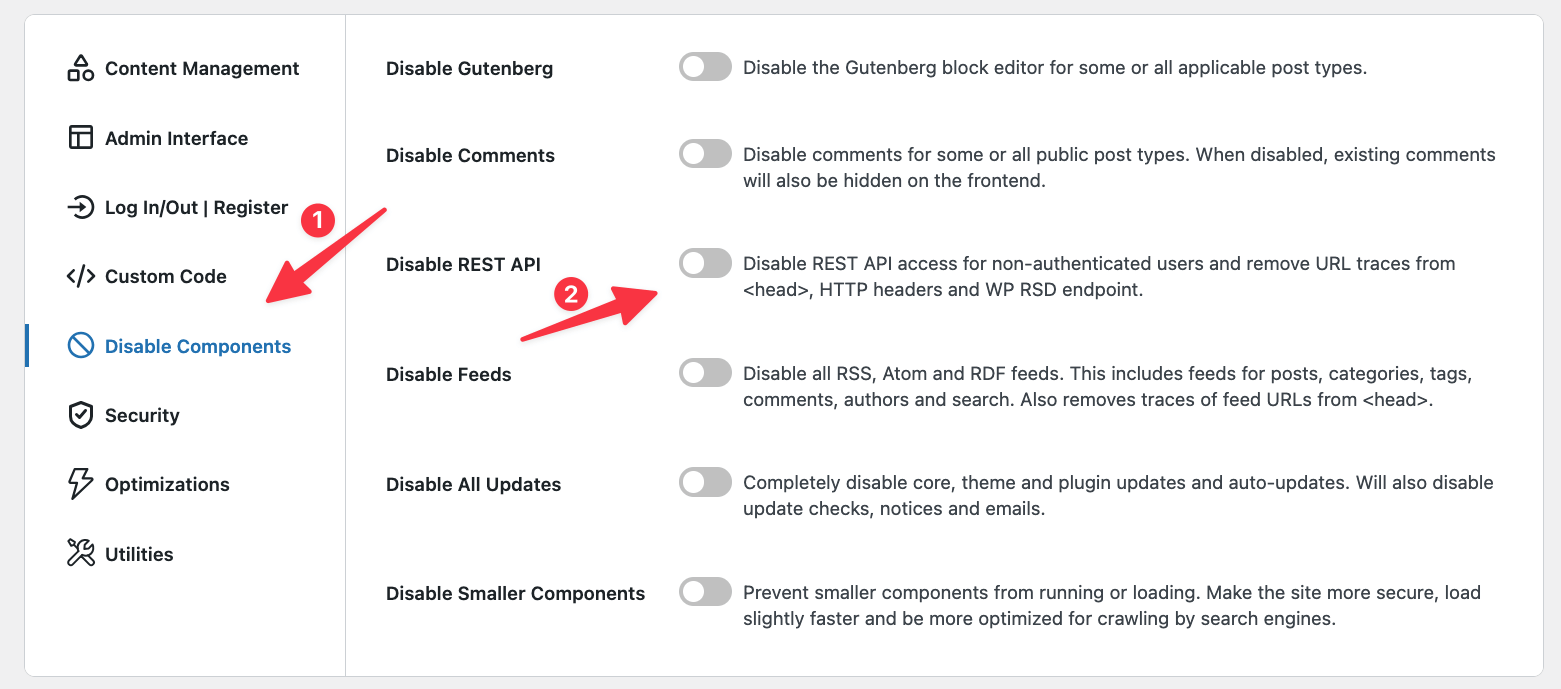Switch to the Optimizations tab
1561x689 pixels.
point(167,484)
